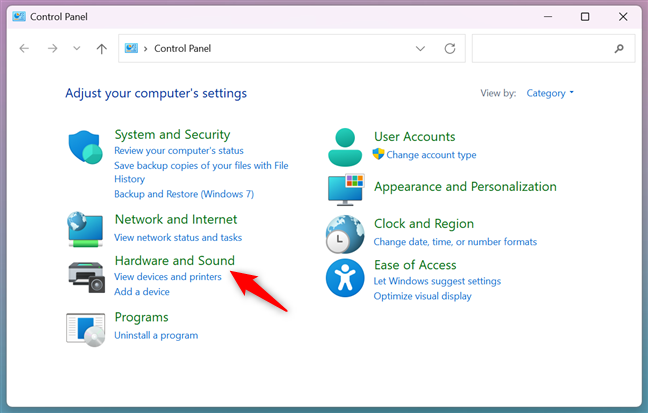Image resolution: width=648 pixels, height=413 pixels.
Task: Click the search magnifier icon
Action: click(x=619, y=48)
